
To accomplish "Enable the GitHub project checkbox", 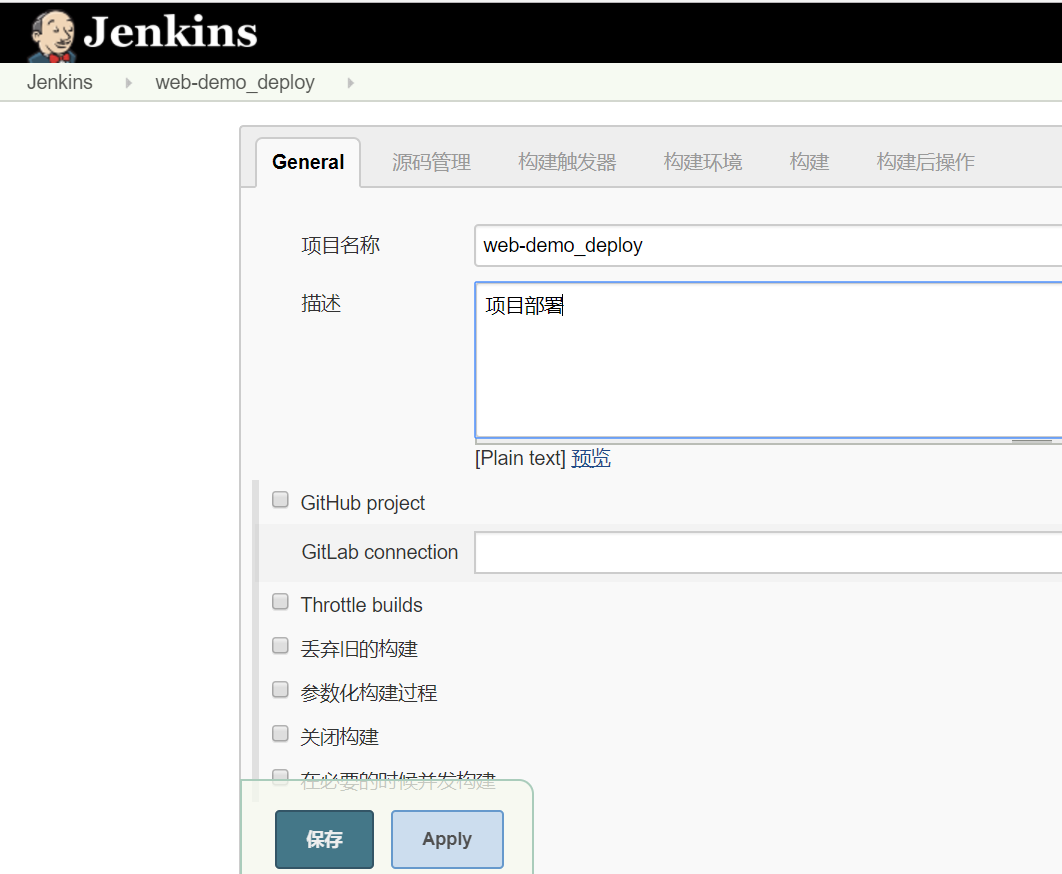I will coord(281,500).
